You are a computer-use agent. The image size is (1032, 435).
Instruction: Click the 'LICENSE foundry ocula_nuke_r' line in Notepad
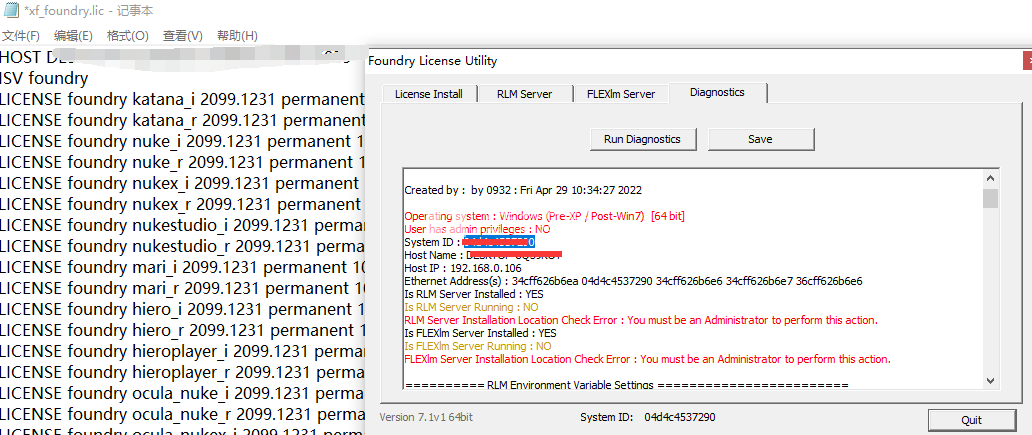click(182, 415)
